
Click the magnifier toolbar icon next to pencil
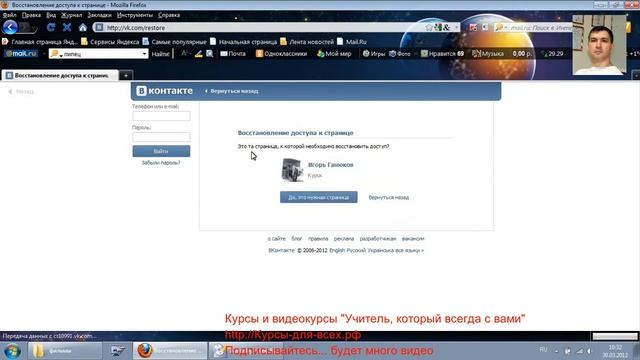pos(209,53)
